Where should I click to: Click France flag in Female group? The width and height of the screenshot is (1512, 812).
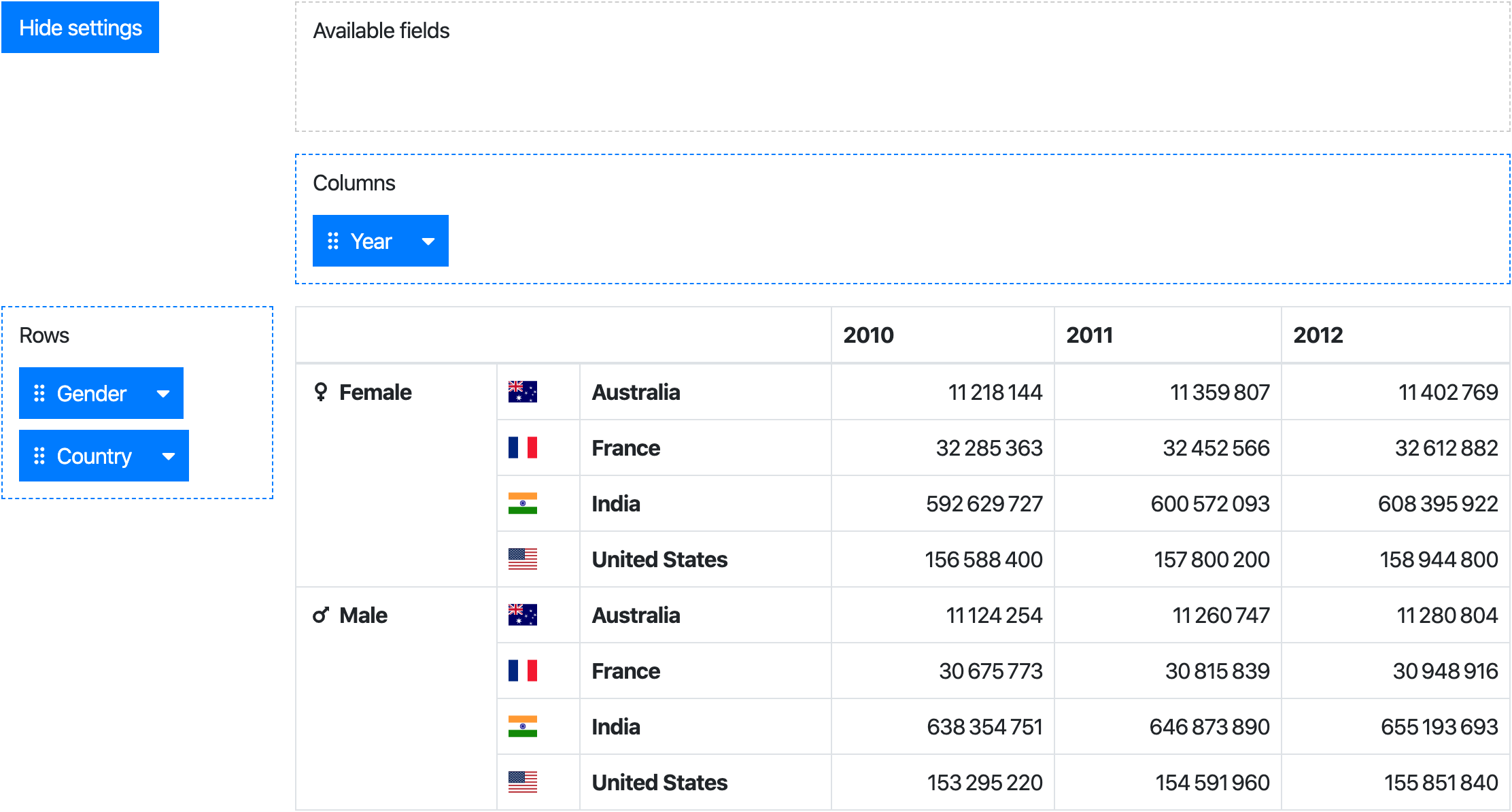click(x=522, y=447)
